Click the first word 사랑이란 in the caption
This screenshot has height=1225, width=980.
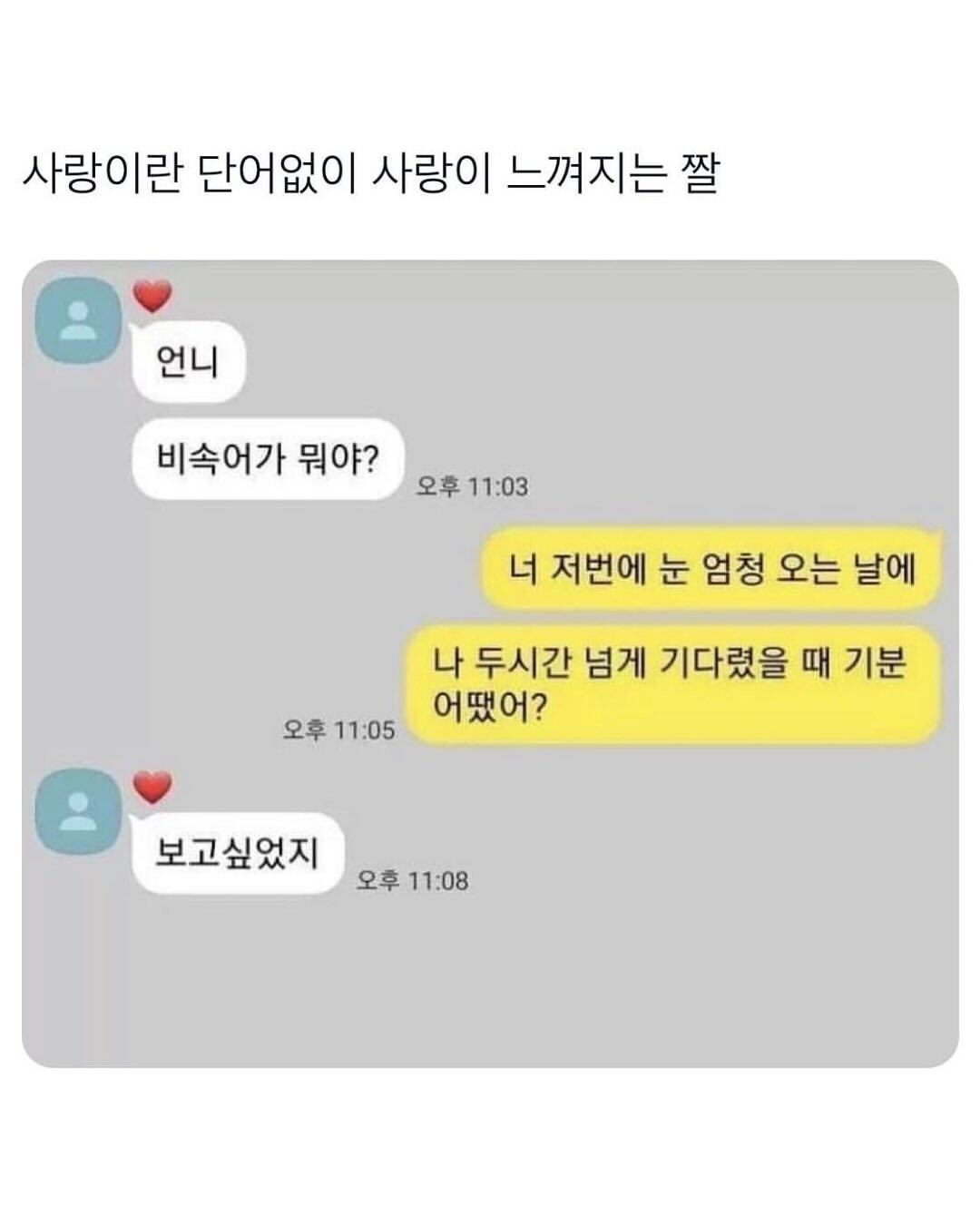click(102, 174)
